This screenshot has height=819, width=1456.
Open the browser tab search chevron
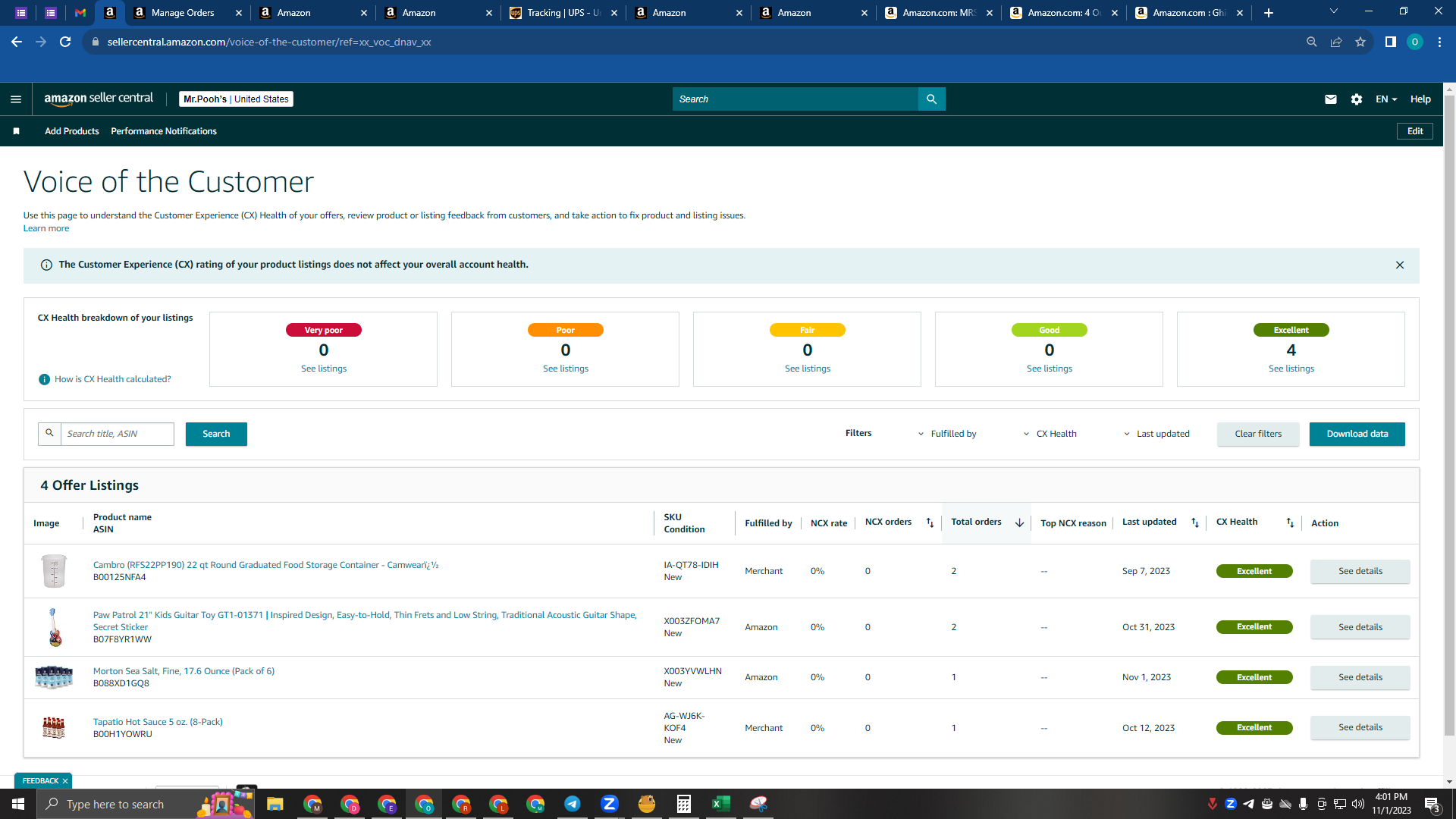(1334, 11)
